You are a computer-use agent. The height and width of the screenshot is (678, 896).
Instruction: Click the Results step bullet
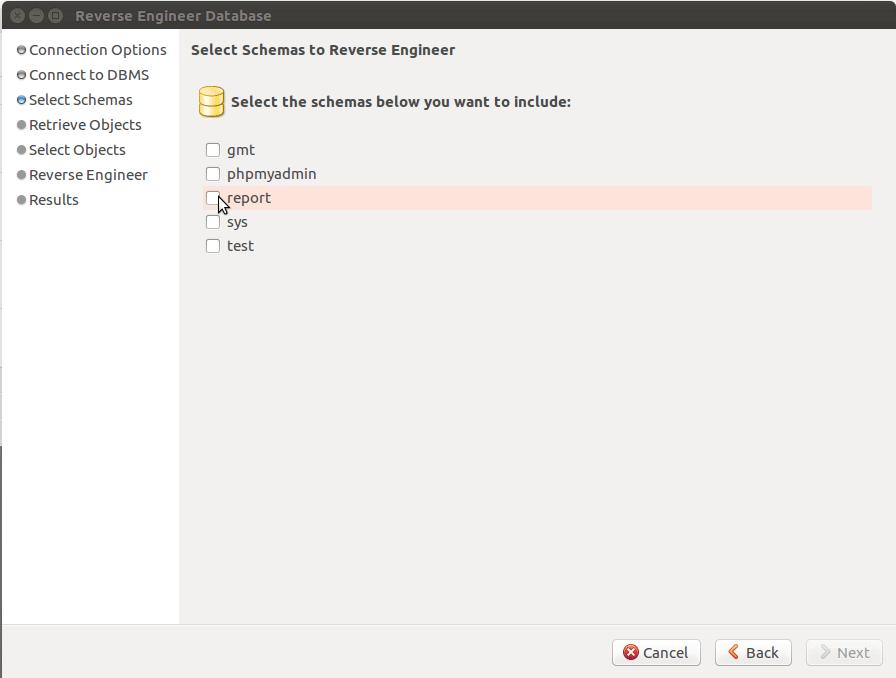click(21, 200)
